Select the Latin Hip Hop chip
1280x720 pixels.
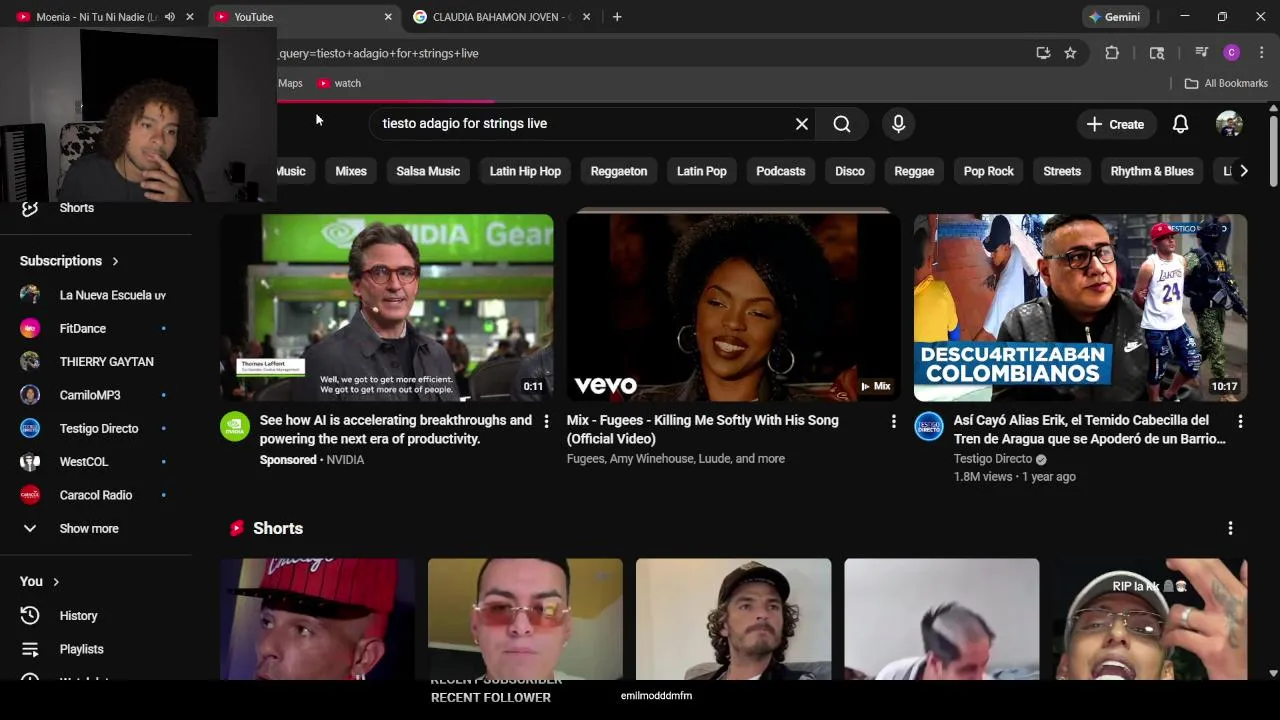525,171
